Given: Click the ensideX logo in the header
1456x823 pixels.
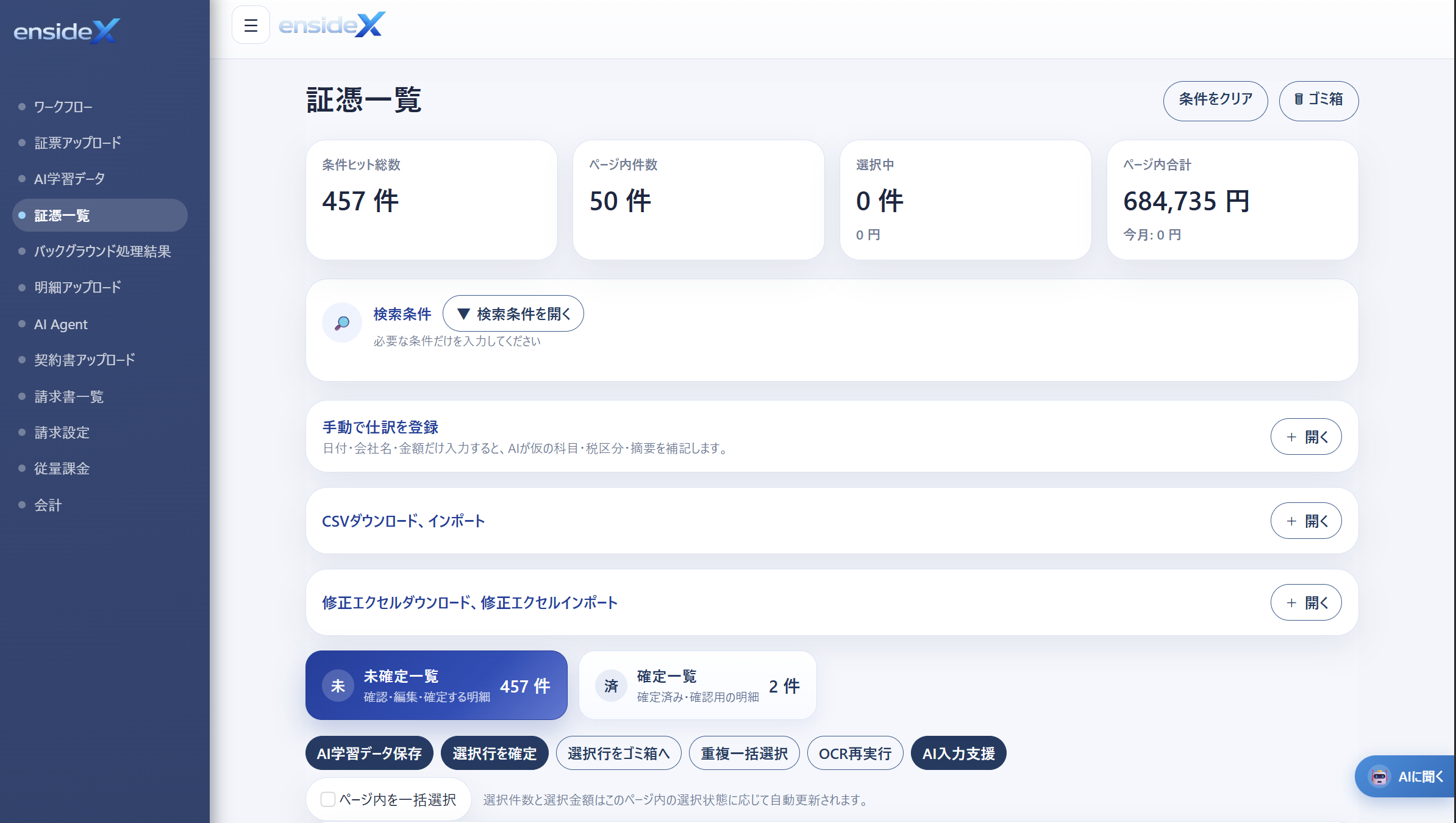Looking at the screenshot, I should click(x=332, y=25).
